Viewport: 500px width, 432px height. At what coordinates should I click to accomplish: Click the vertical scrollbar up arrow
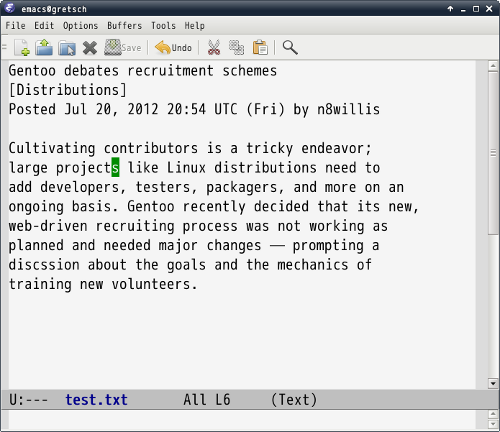click(493, 66)
